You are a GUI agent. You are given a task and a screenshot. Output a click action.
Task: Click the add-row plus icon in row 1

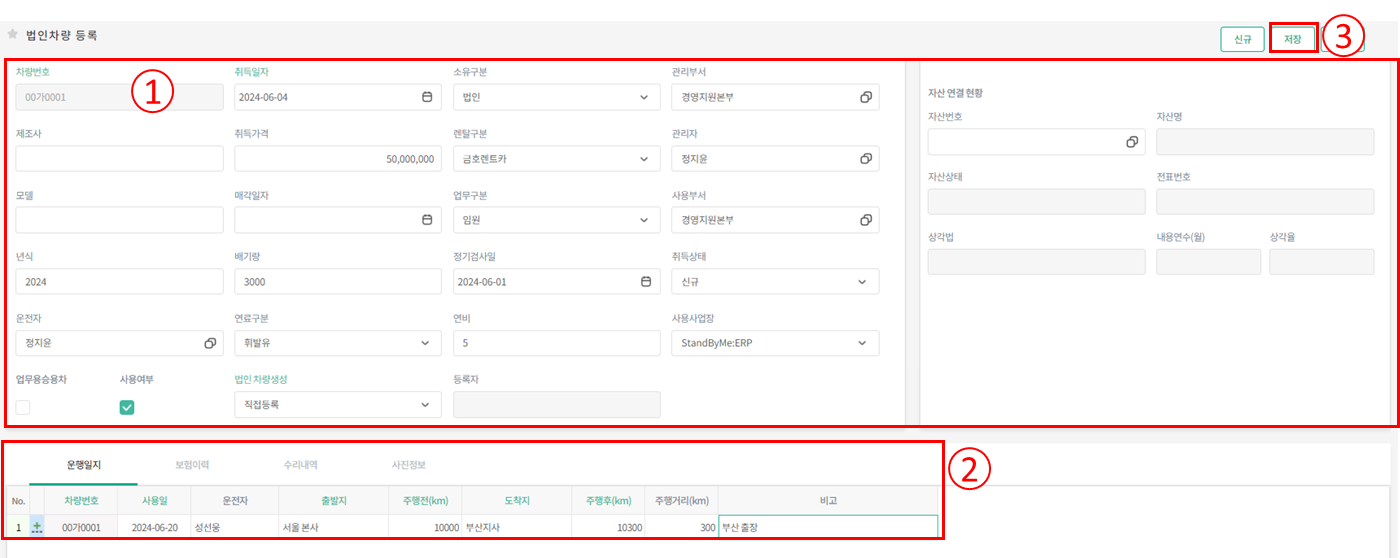tap(37, 527)
